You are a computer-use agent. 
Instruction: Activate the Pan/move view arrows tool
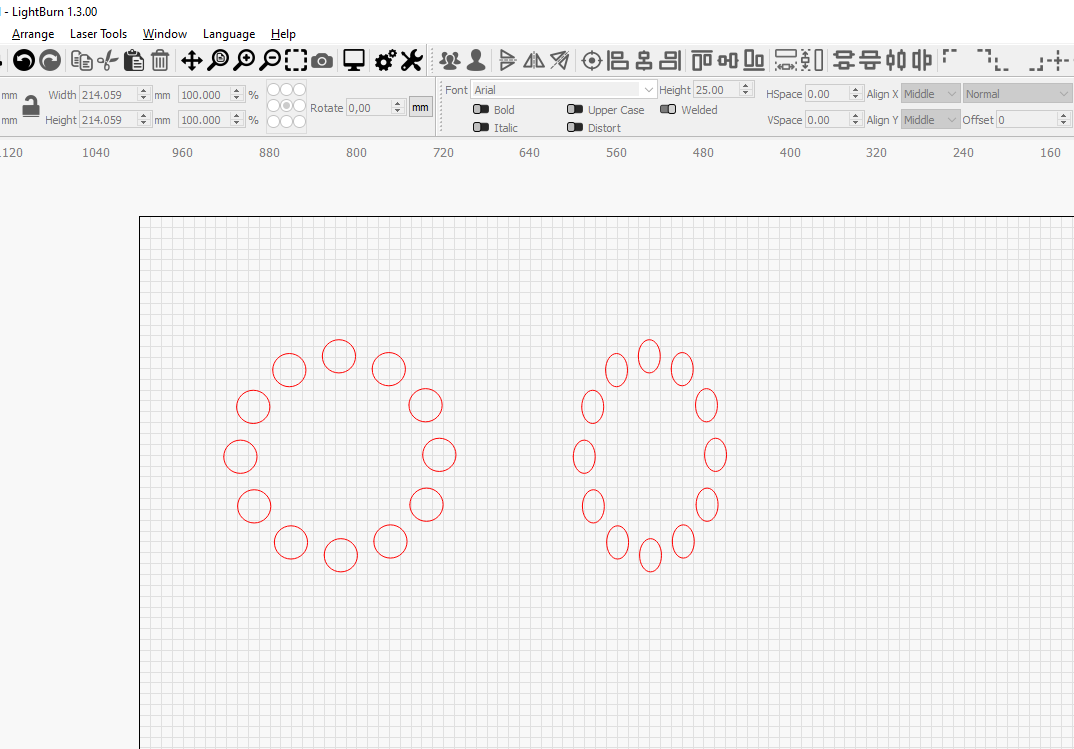point(192,61)
